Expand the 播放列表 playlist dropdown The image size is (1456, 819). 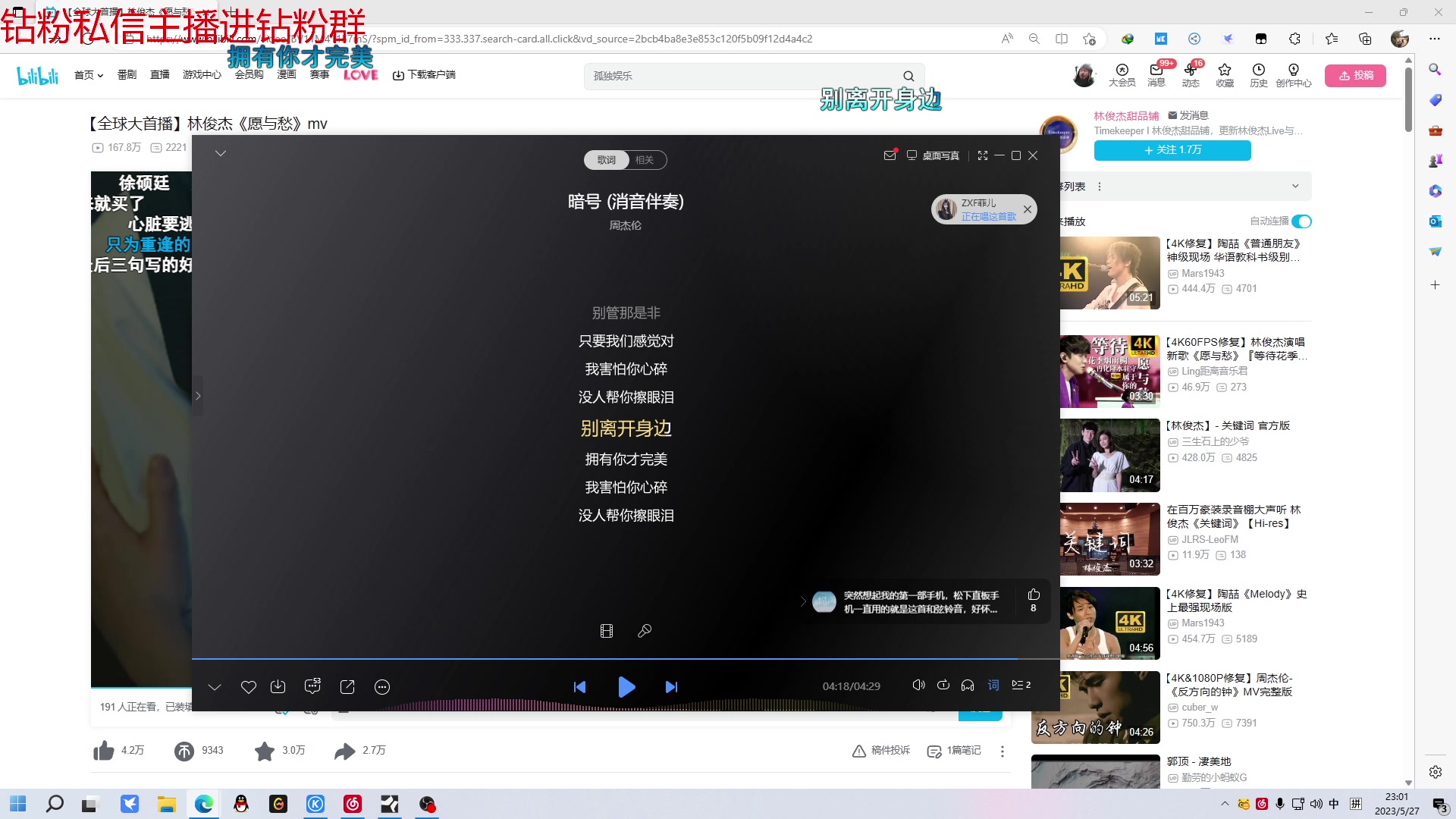click(1297, 186)
